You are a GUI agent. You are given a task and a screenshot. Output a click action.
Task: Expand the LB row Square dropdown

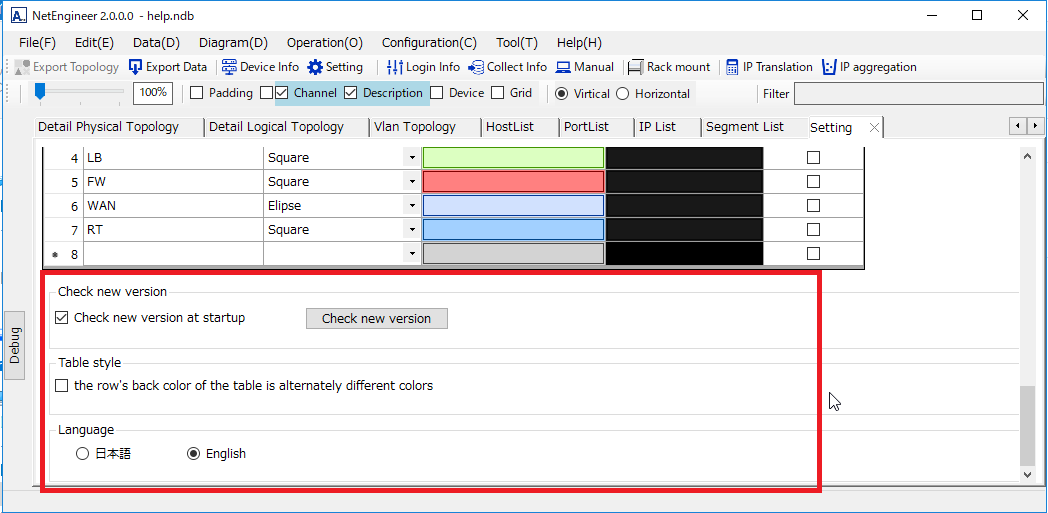[411, 158]
